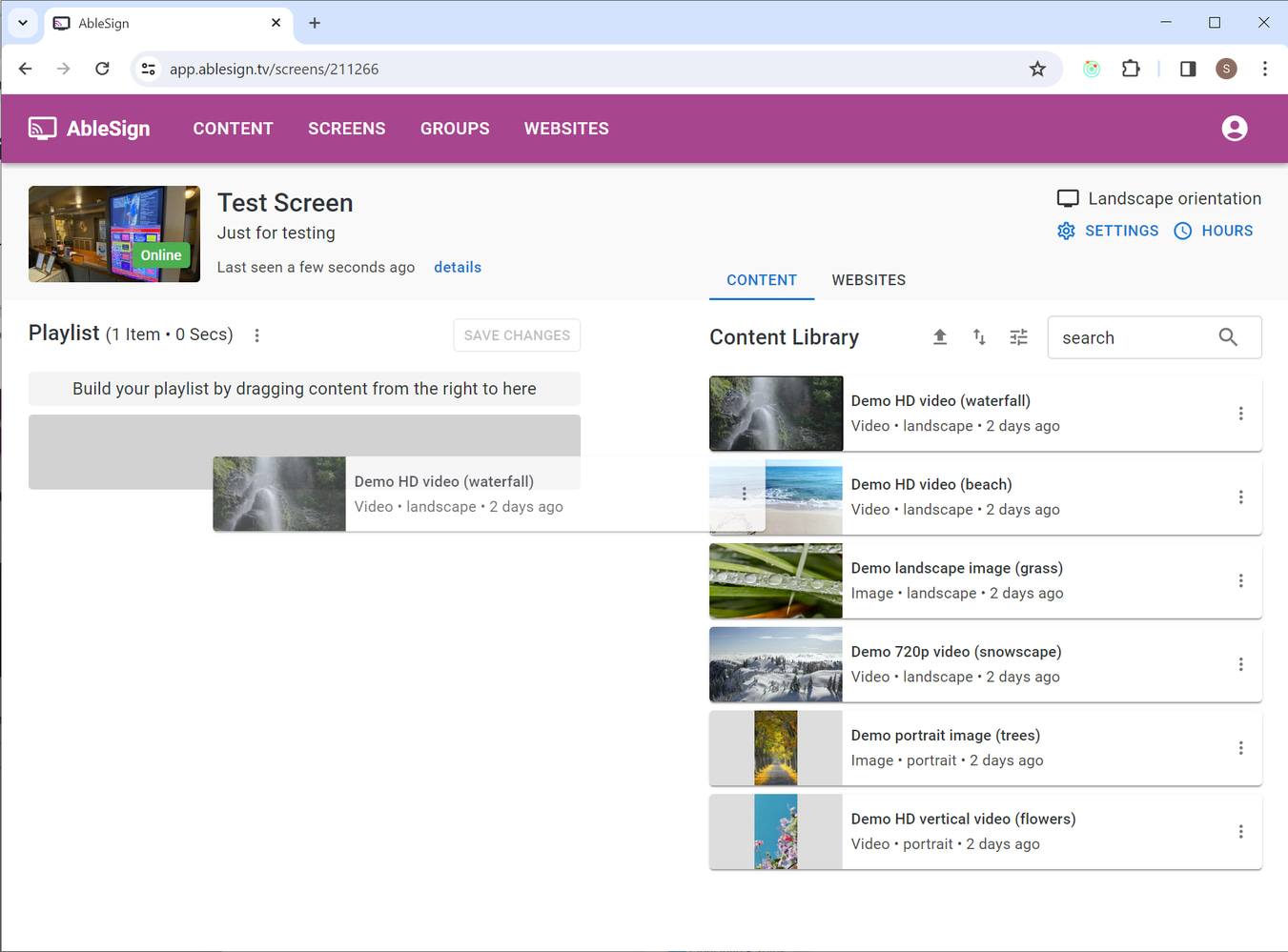Open options menu for Demo portrait image (trees)

click(x=1240, y=748)
